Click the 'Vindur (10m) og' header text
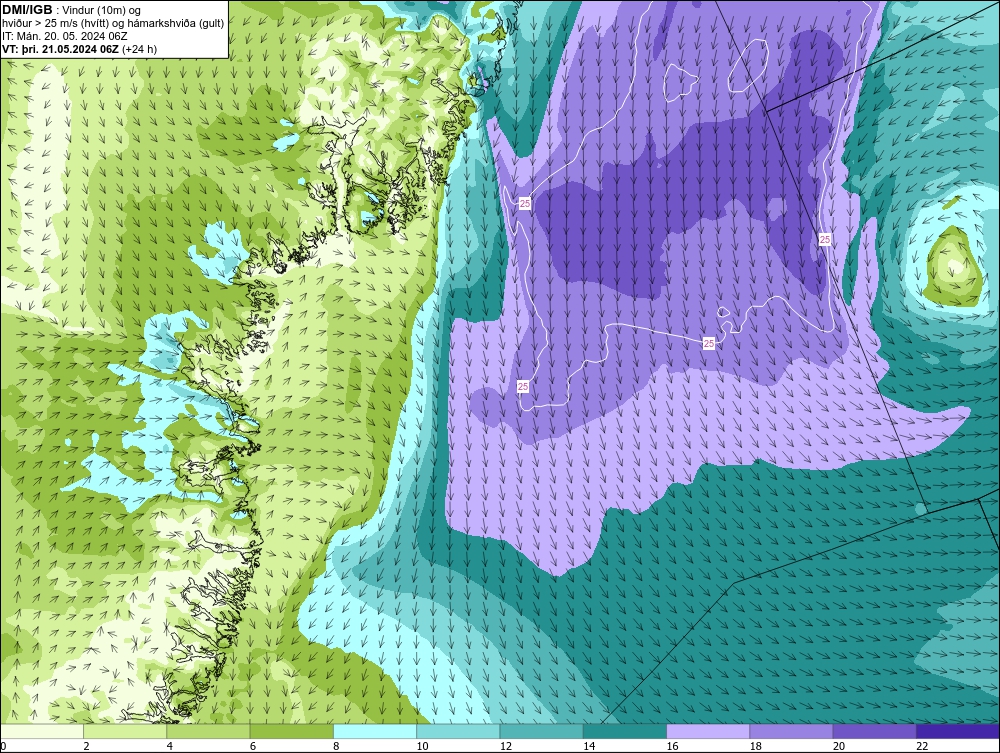This screenshot has height=753, width=1000. point(103,10)
